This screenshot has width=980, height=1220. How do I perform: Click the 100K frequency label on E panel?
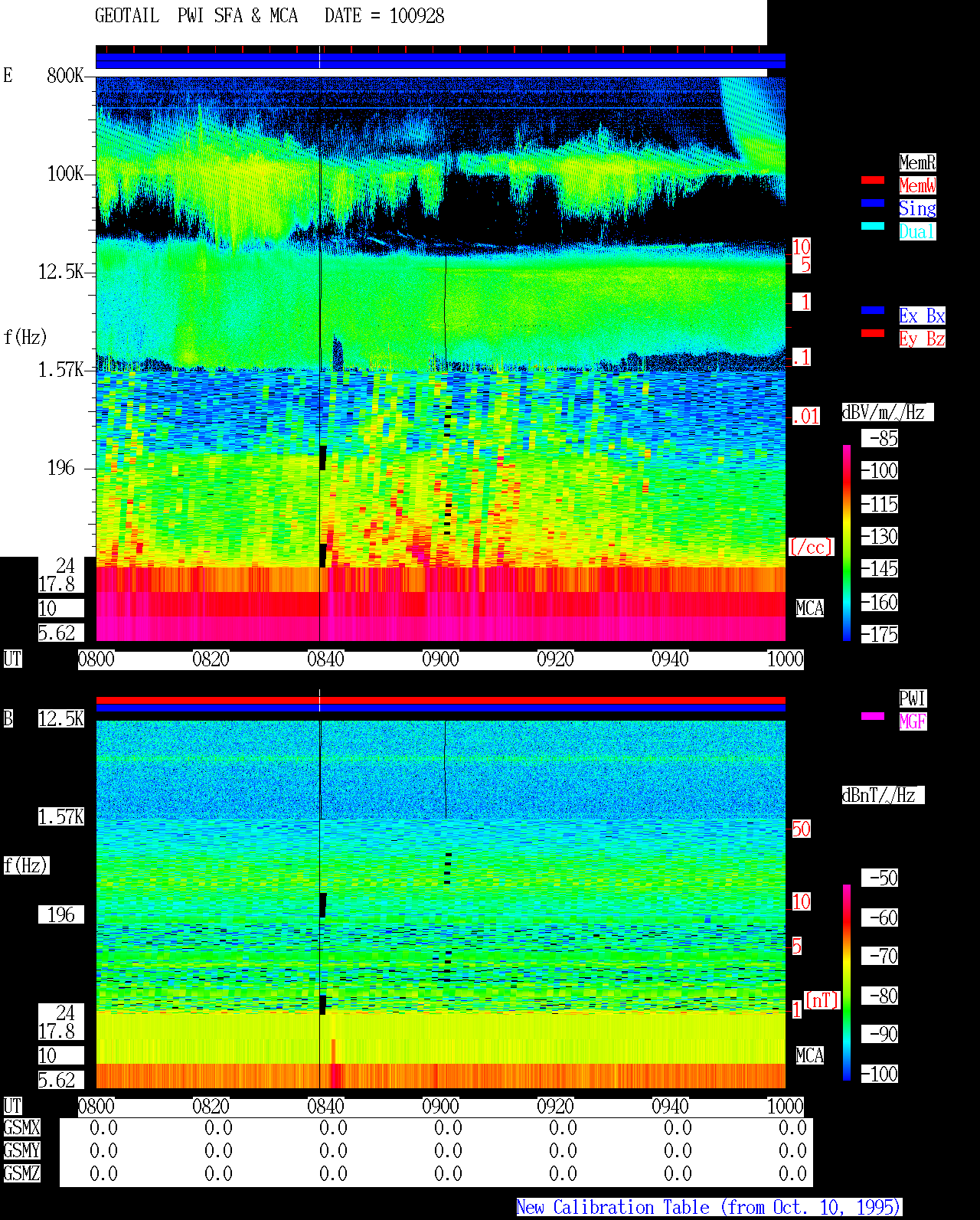66,174
